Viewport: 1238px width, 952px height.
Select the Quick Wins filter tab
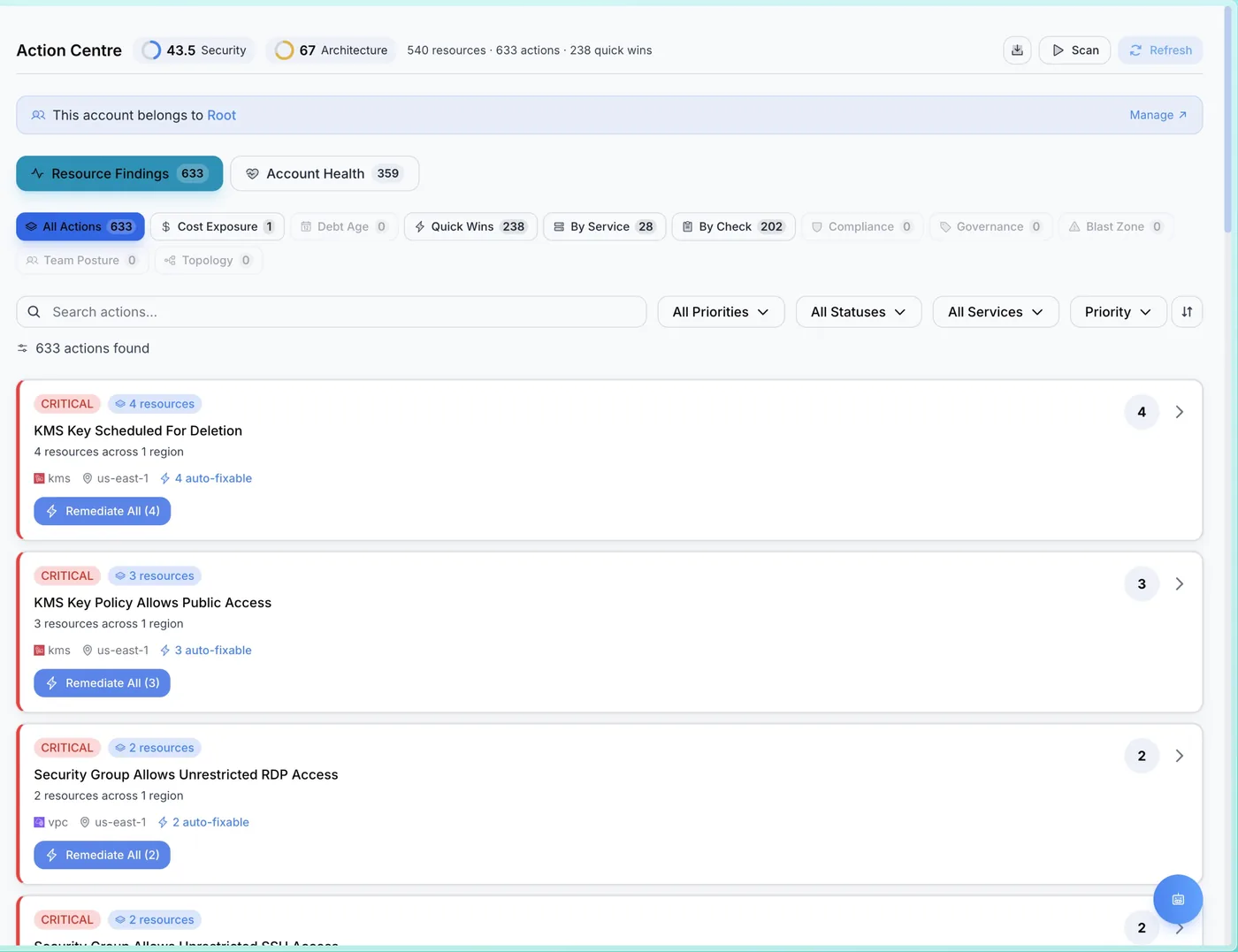coord(470,226)
